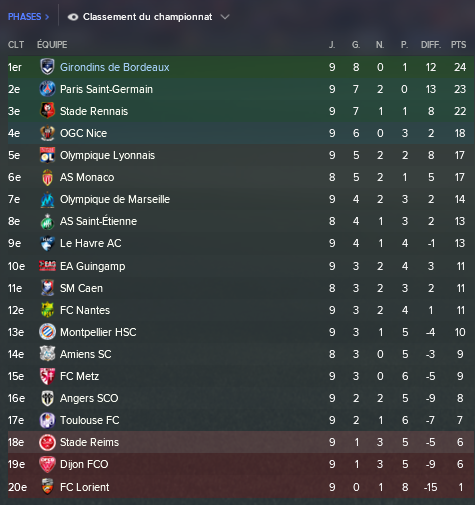Image resolution: width=475 pixels, height=505 pixels.
Task: Click the Dijon FCO club crest
Action: [x=47, y=464]
